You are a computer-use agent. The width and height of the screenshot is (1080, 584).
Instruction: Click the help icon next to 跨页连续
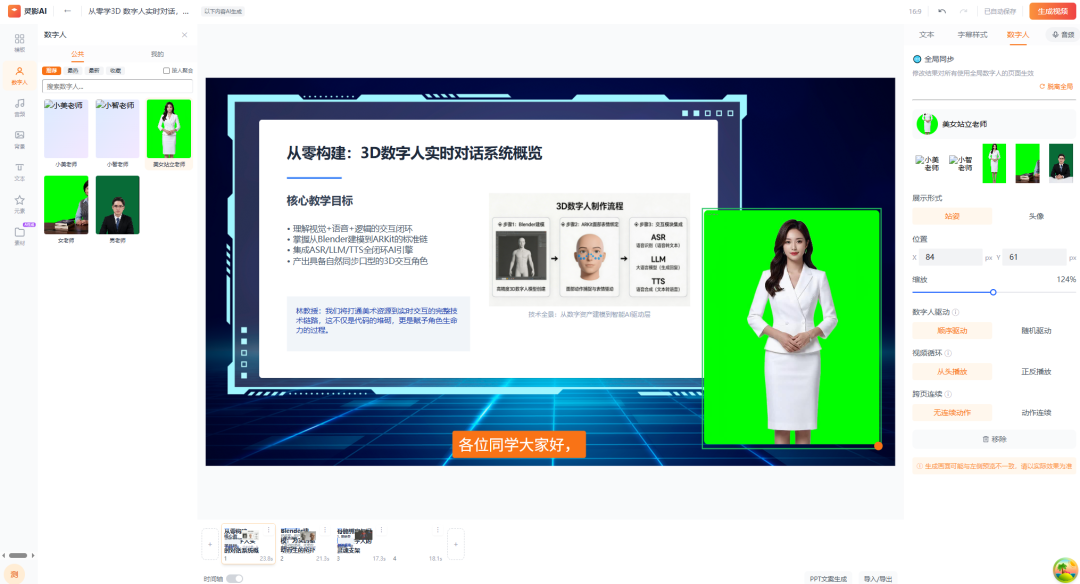(948, 394)
